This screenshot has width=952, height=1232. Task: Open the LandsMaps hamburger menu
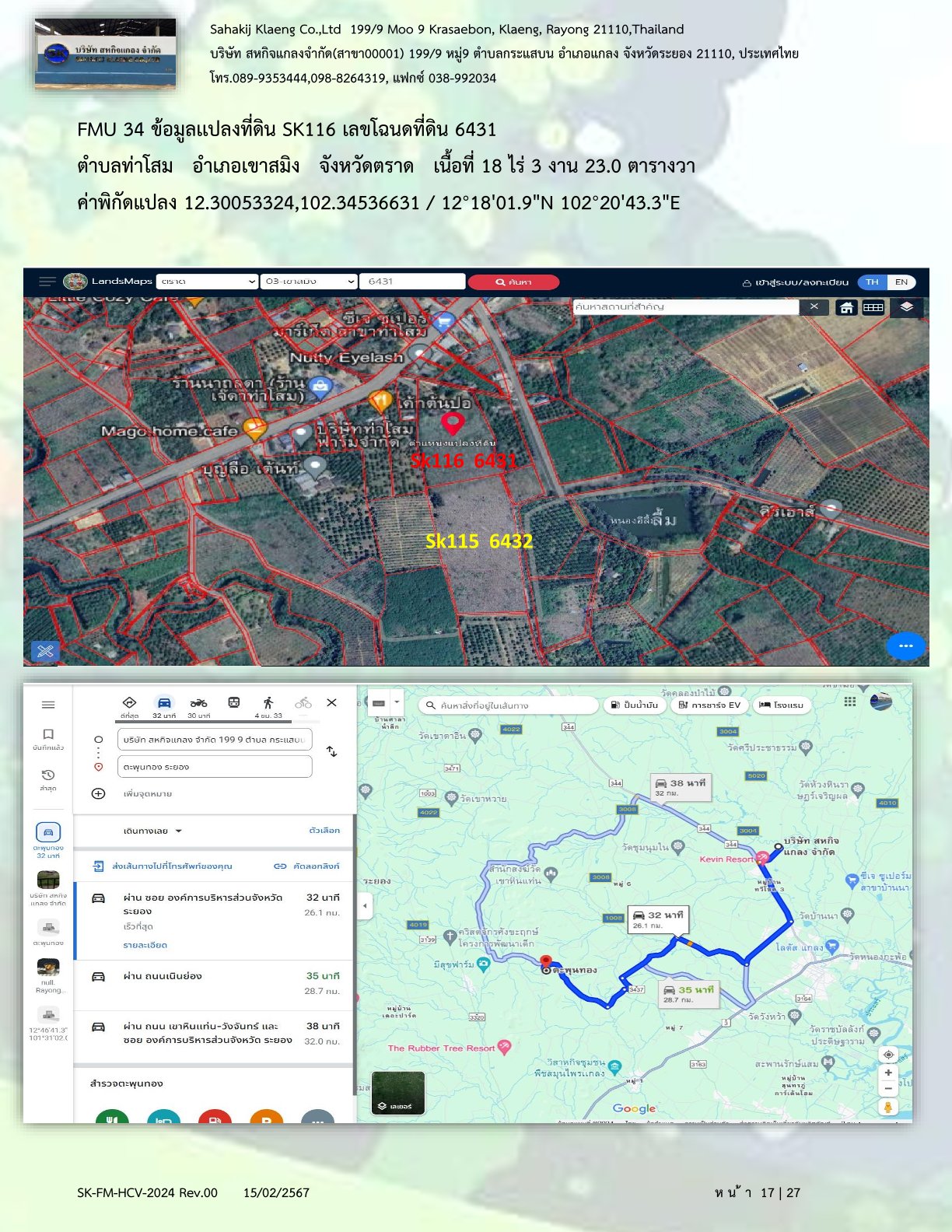(47, 282)
